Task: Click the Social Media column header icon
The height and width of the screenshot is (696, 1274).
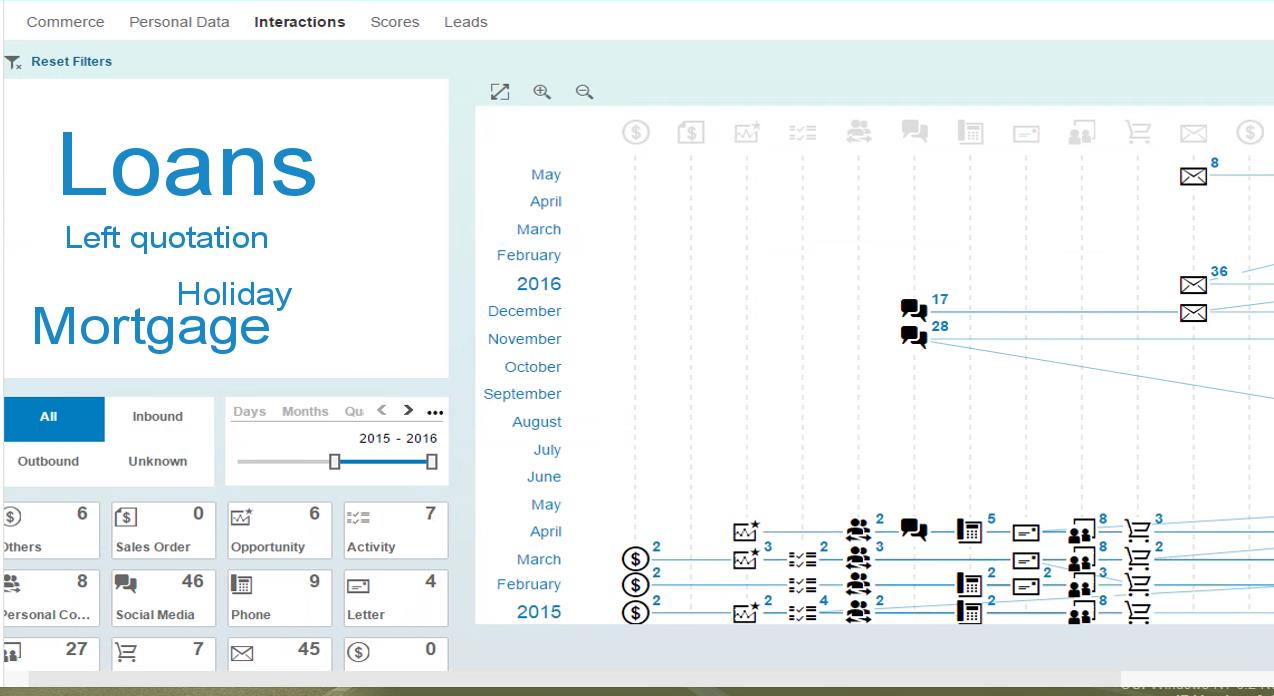Action: (x=914, y=132)
